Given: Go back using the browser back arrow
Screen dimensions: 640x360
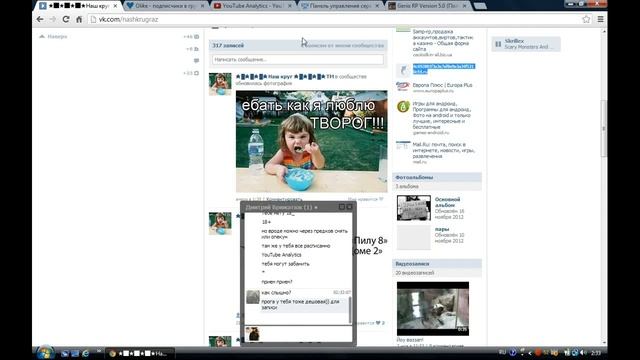Looking at the screenshot, I should [x=40, y=19].
